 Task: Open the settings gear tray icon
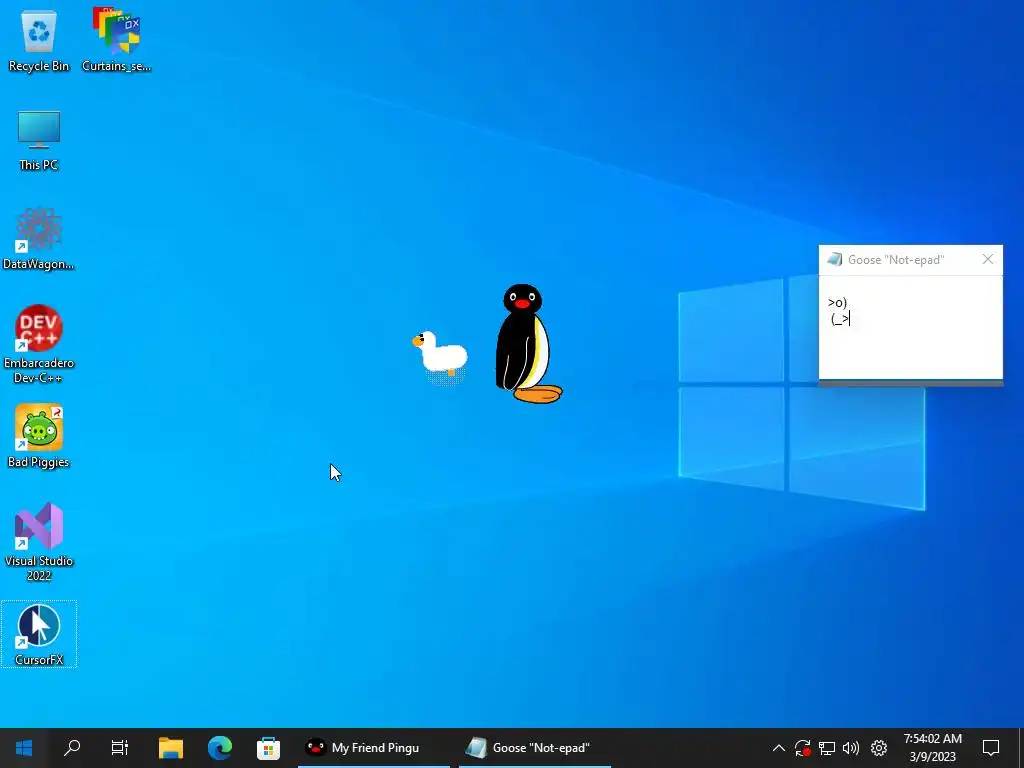[x=879, y=748]
